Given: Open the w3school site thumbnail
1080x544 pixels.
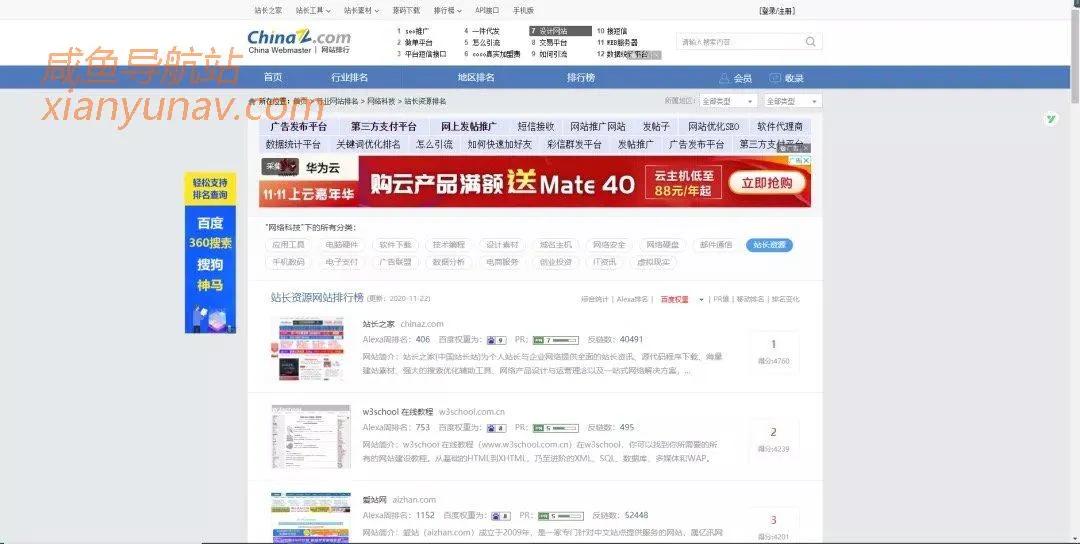Looking at the screenshot, I should click(x=311, y=437).
